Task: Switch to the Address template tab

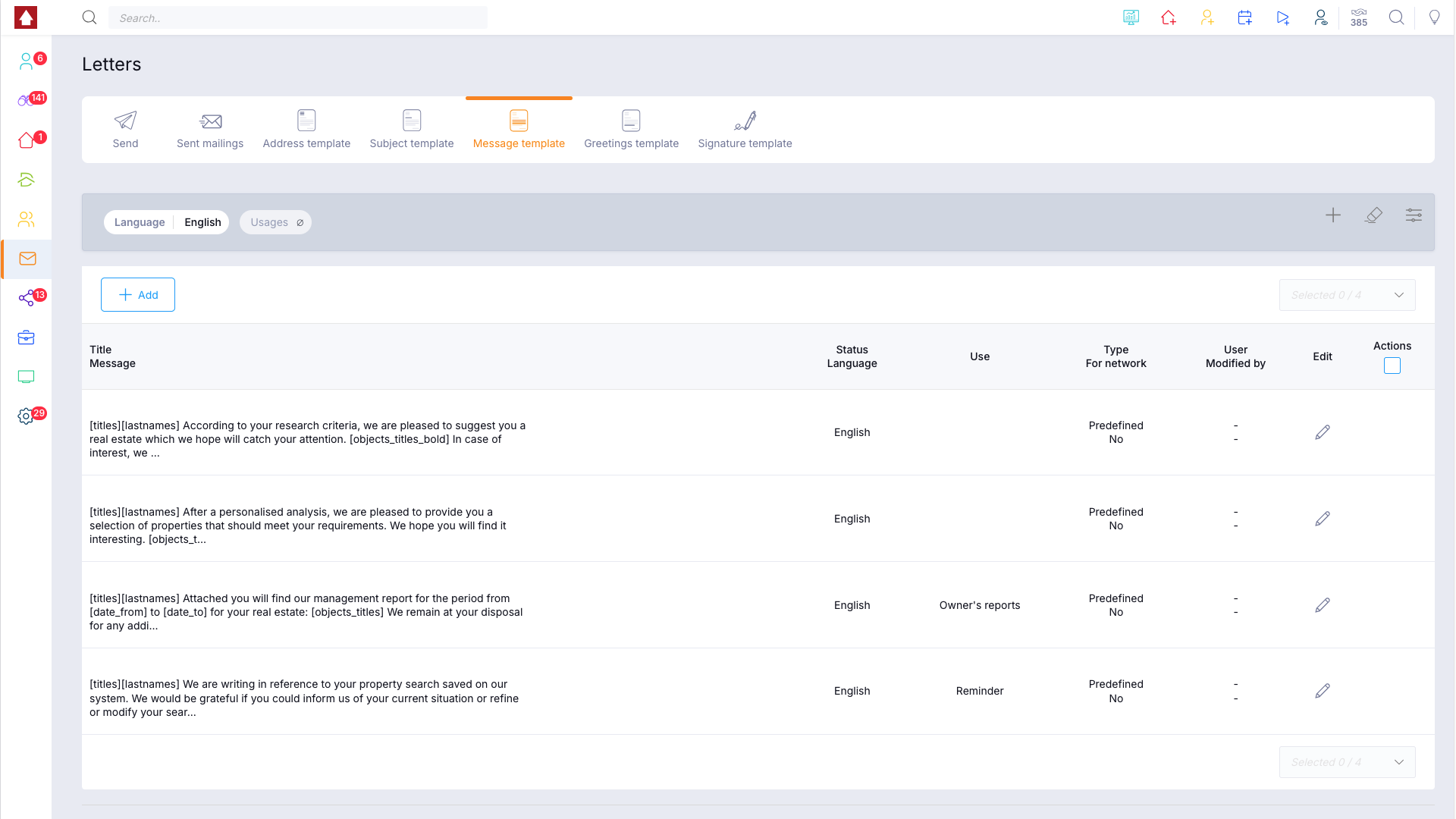Action: click(306, 130)
